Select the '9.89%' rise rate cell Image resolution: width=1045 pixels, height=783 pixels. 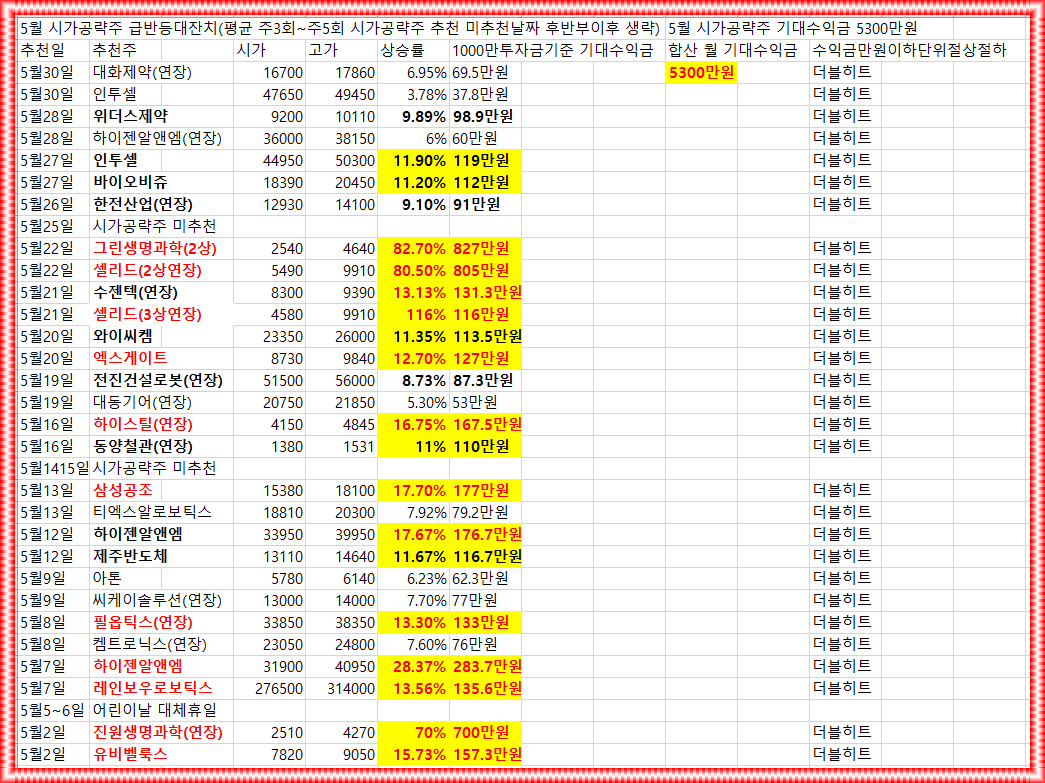coord(413,116)
